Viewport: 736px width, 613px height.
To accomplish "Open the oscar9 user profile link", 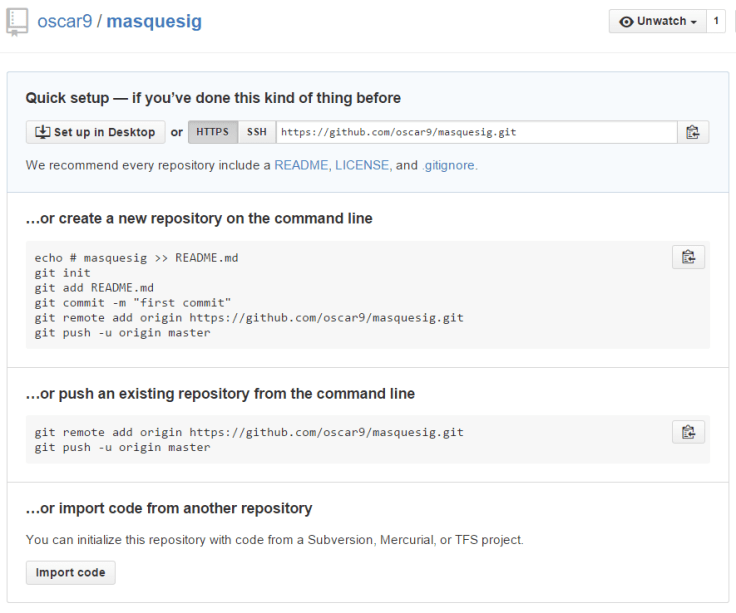I will 66,21.
